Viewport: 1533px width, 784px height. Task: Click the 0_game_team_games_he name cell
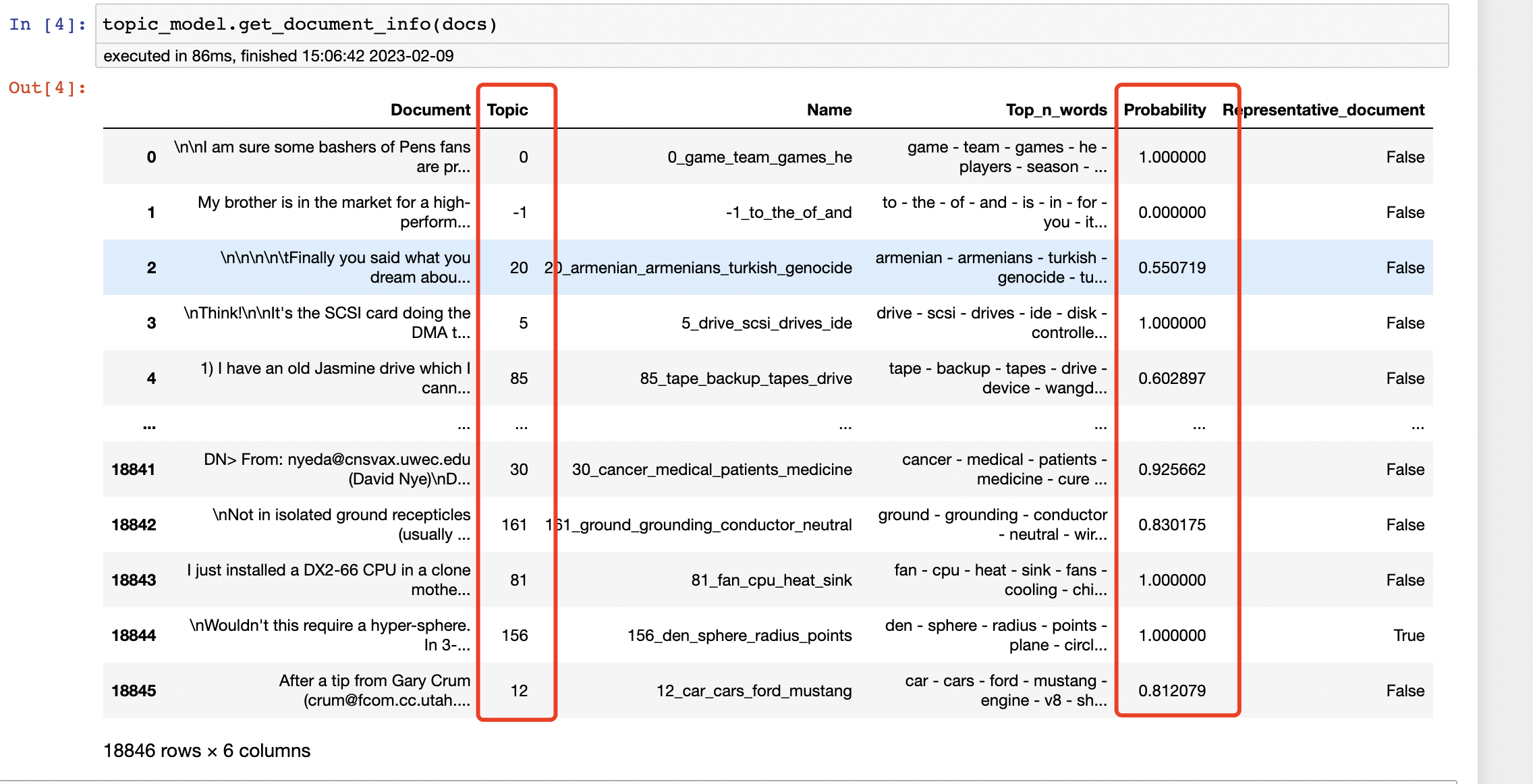click(x=759, y=157)
